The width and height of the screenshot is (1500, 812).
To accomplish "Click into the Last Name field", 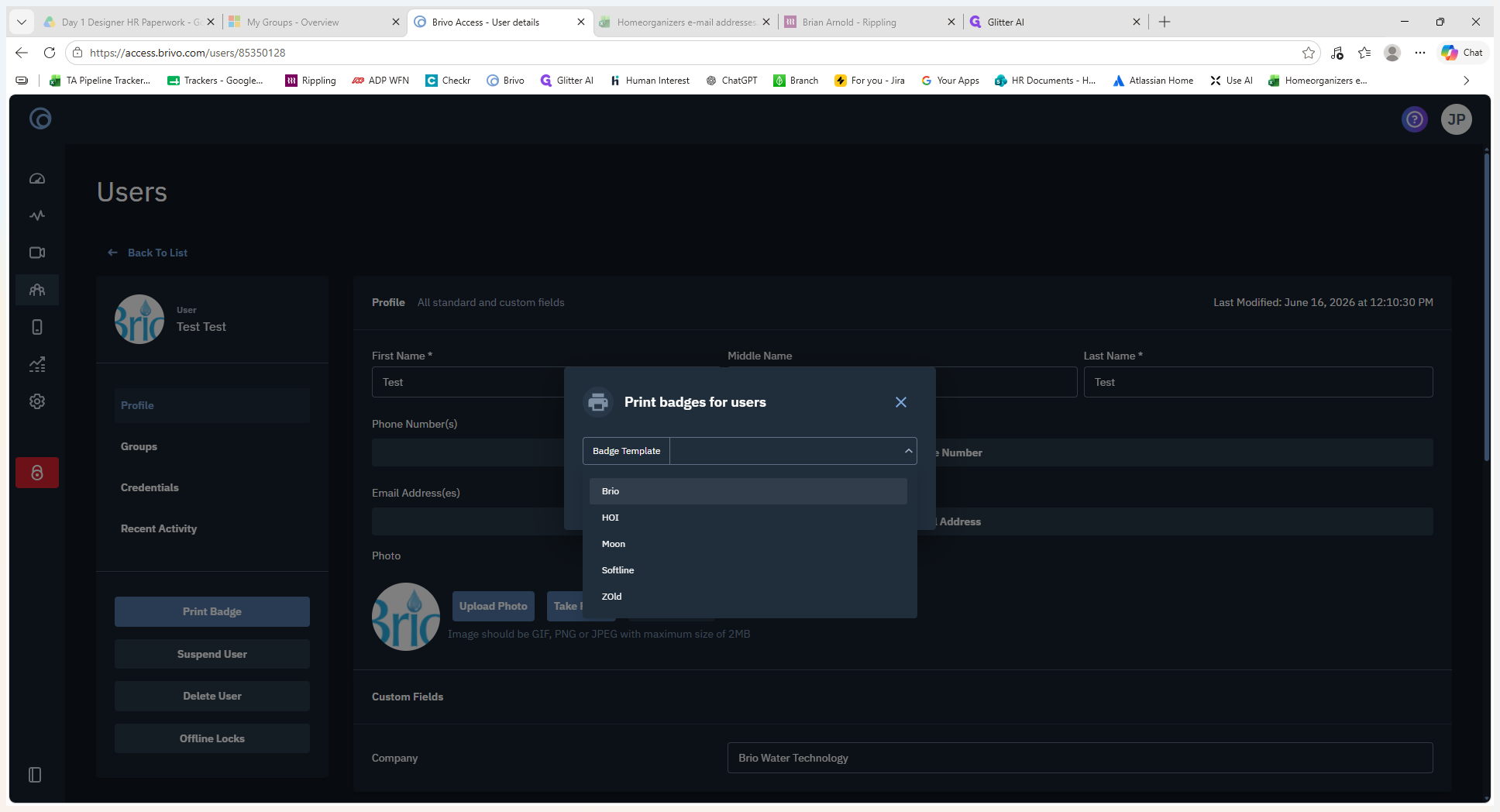I will pos(1258,382).
